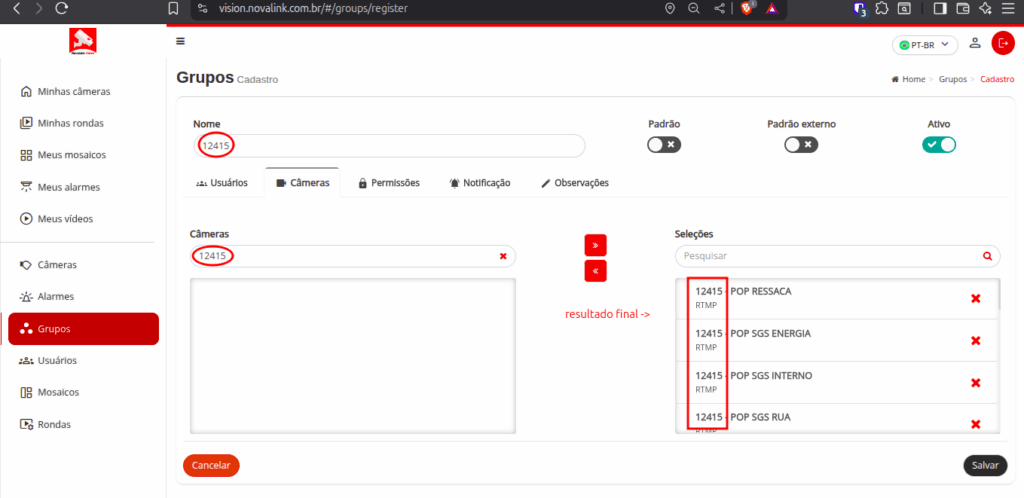1024x498 pixels.
Task: Follow the Home breadcrumb link
Action: (x=908, y=79)
